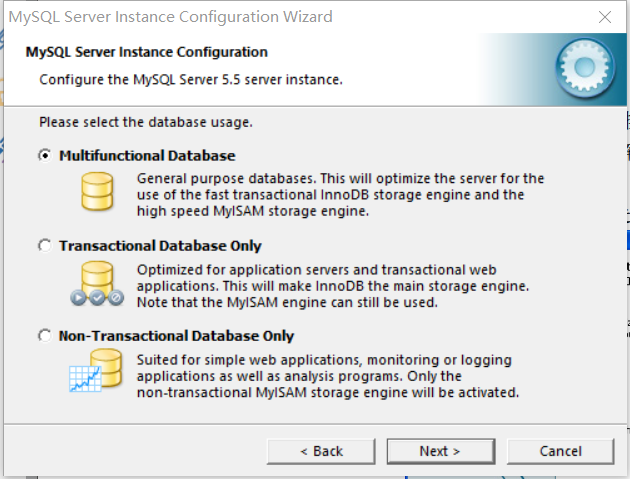Choose the Transactional Database Only radio button
The width and height of the screenshot is (630, 479).
(x=44, y=246)
